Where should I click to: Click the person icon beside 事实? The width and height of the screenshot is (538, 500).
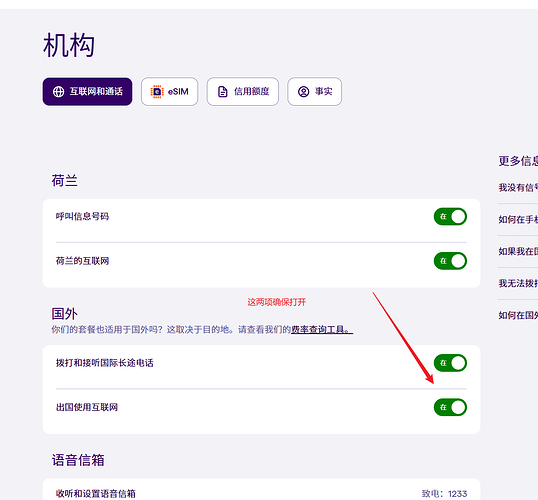(x=303, y=92)
